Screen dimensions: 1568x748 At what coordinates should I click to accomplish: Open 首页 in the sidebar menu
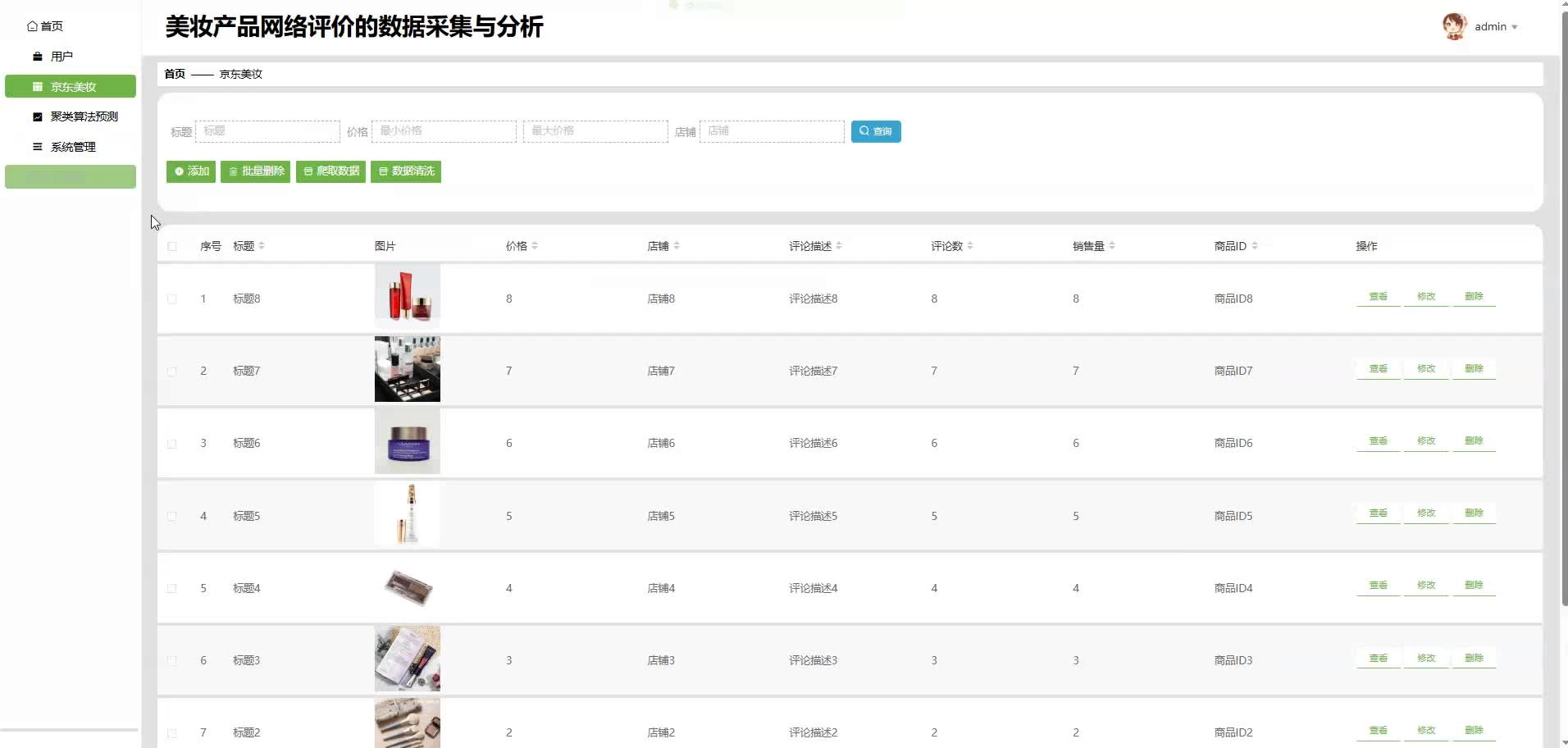(x=45, y=26)
